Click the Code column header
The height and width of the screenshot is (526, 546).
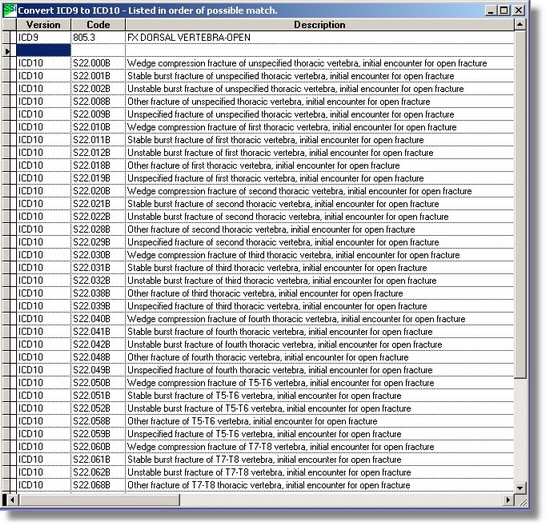click(98, 25)
